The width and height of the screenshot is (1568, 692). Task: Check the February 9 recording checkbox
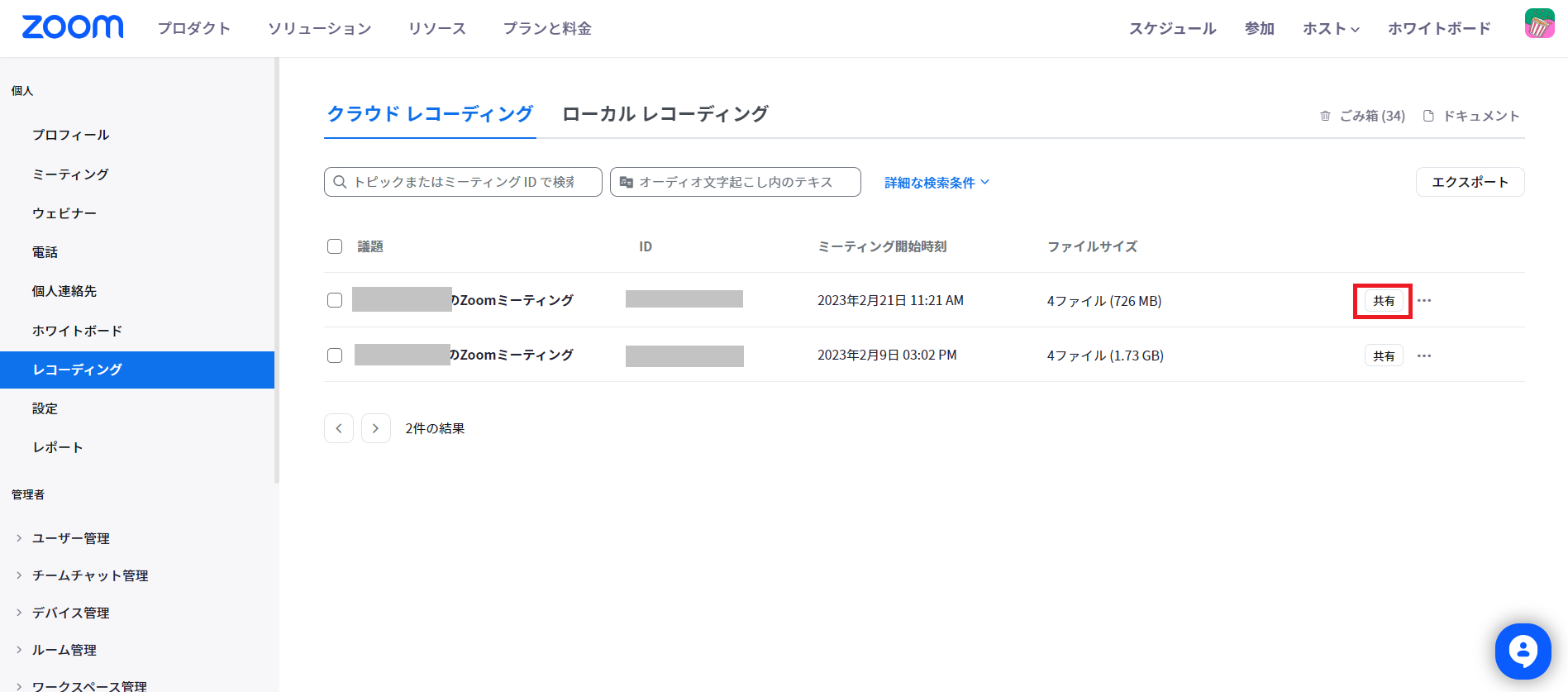[335, 356]
